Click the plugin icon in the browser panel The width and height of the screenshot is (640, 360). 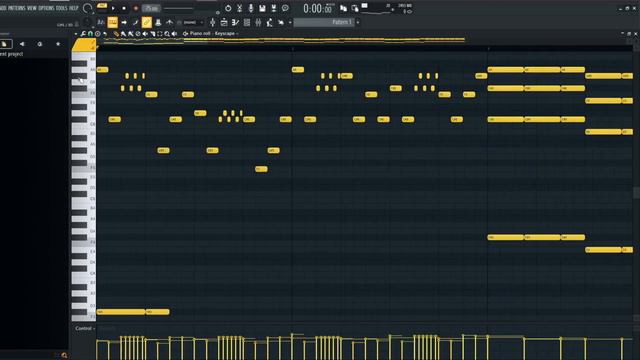pos(40,44)
